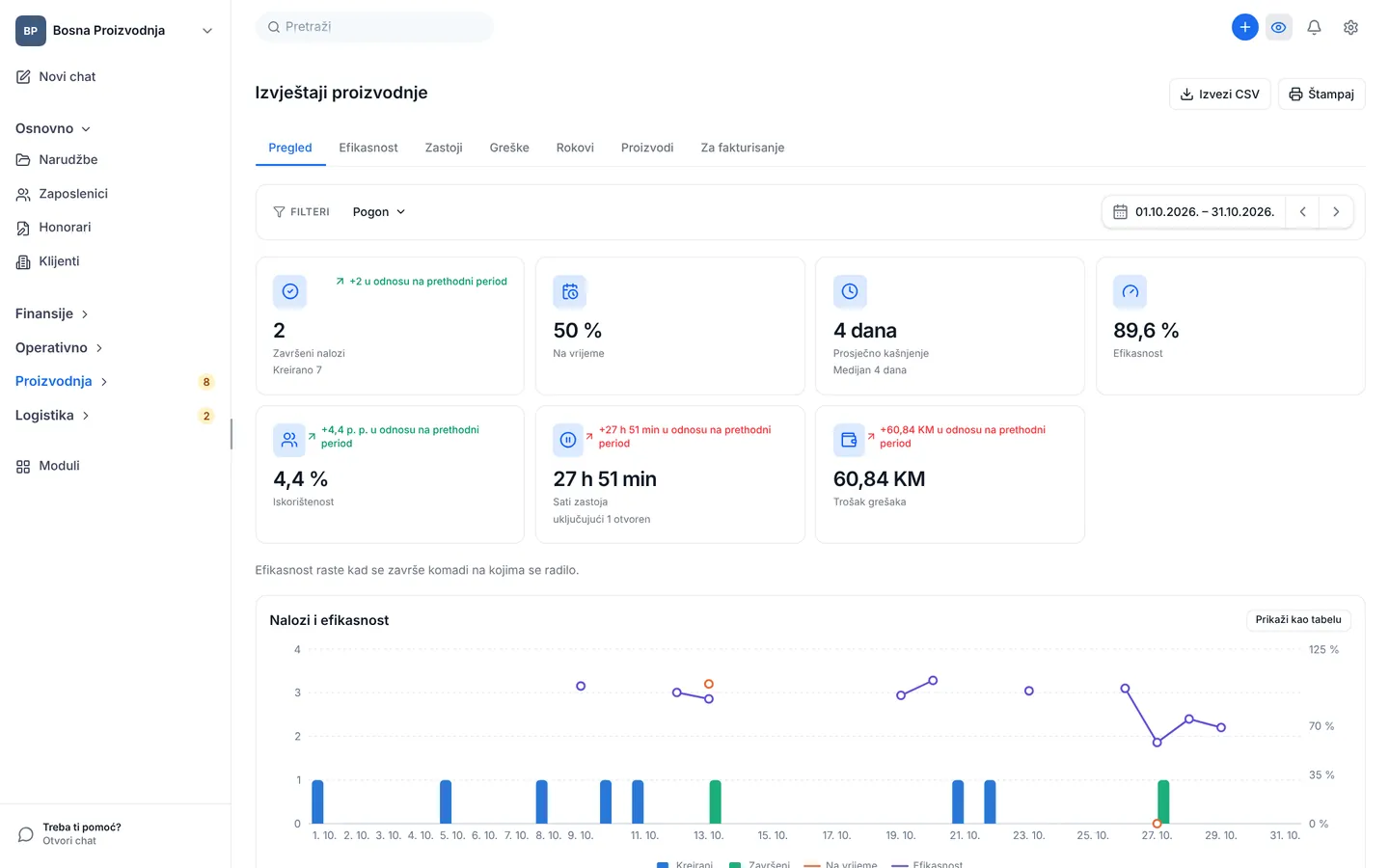Image resolution: width=1389 pixels, height=868 pixels.
Task: Expand the Operativno section
Action: pyautogui.click(x=59, y=347)
